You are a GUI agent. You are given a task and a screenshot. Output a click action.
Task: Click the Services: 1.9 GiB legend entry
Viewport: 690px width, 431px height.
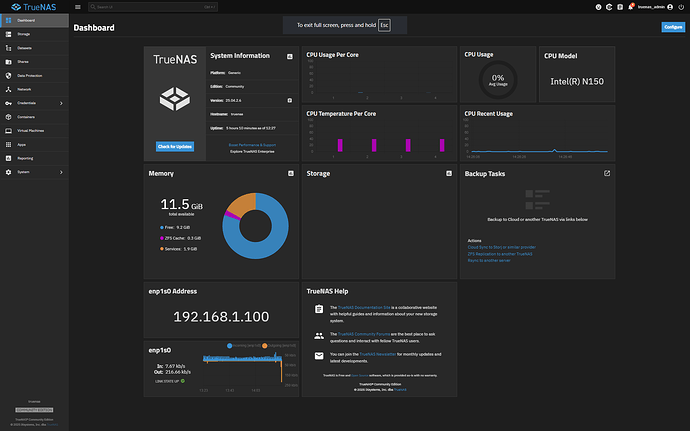[179, 249]
